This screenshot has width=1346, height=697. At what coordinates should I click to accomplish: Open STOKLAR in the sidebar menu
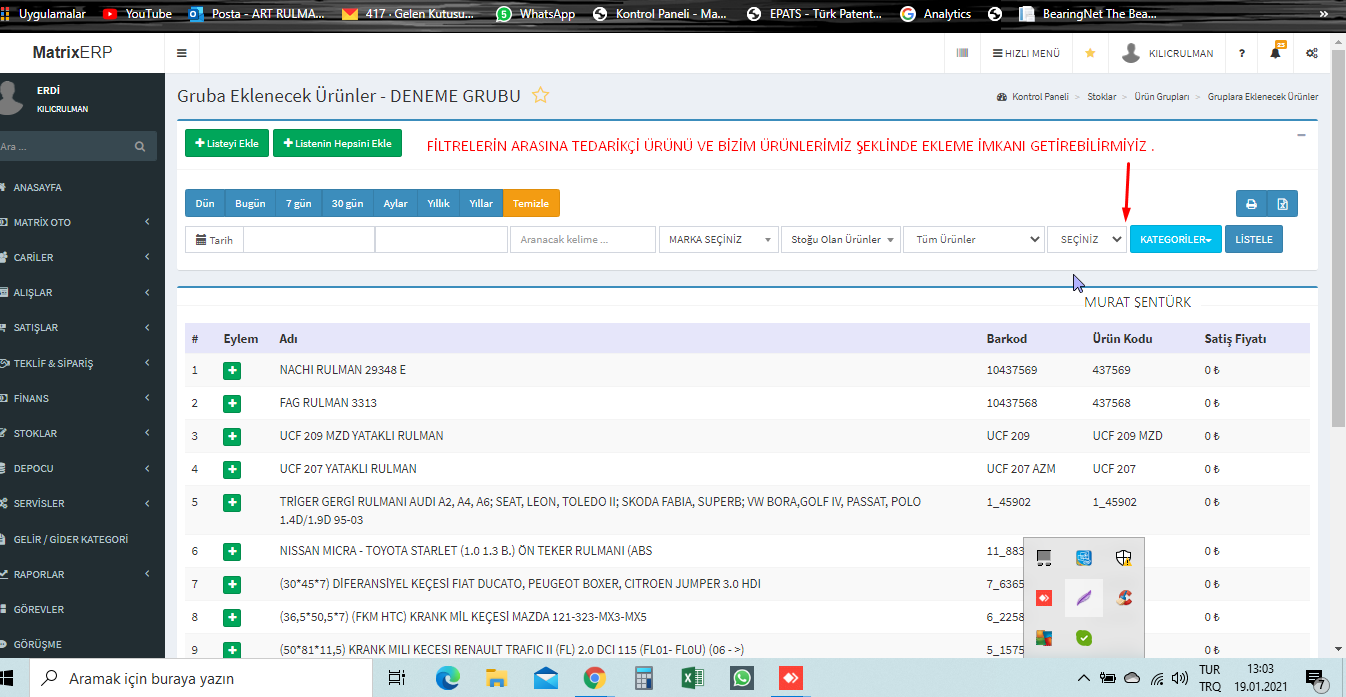(36, 434)
